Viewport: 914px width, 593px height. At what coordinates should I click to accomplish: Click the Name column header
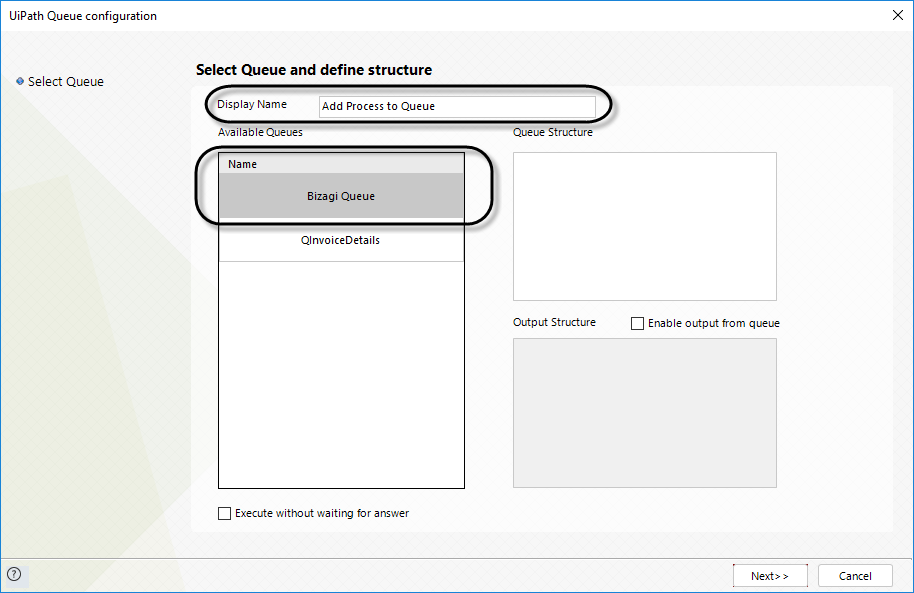pyautogui.click(x=342, y=164)
